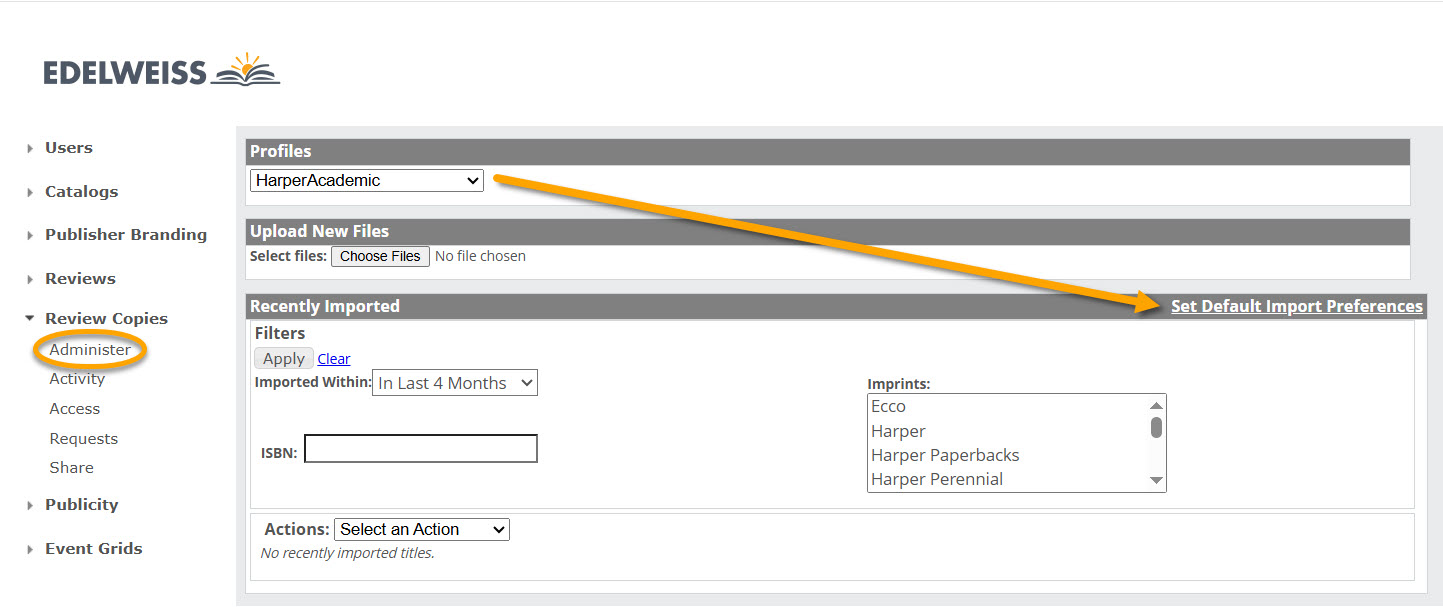Select Requests in the sidebar
The width and height of the screenshot is (1443, 607).
tap(84, 439)
